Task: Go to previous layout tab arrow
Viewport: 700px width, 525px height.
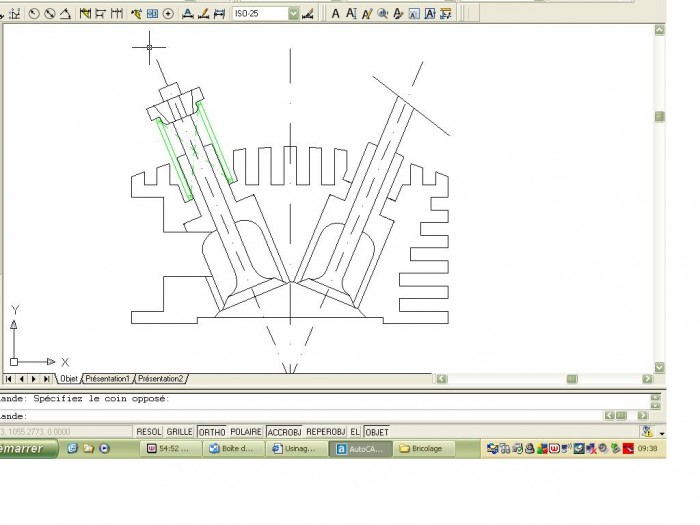Action: pyautogui.click(x=21, y=379)
